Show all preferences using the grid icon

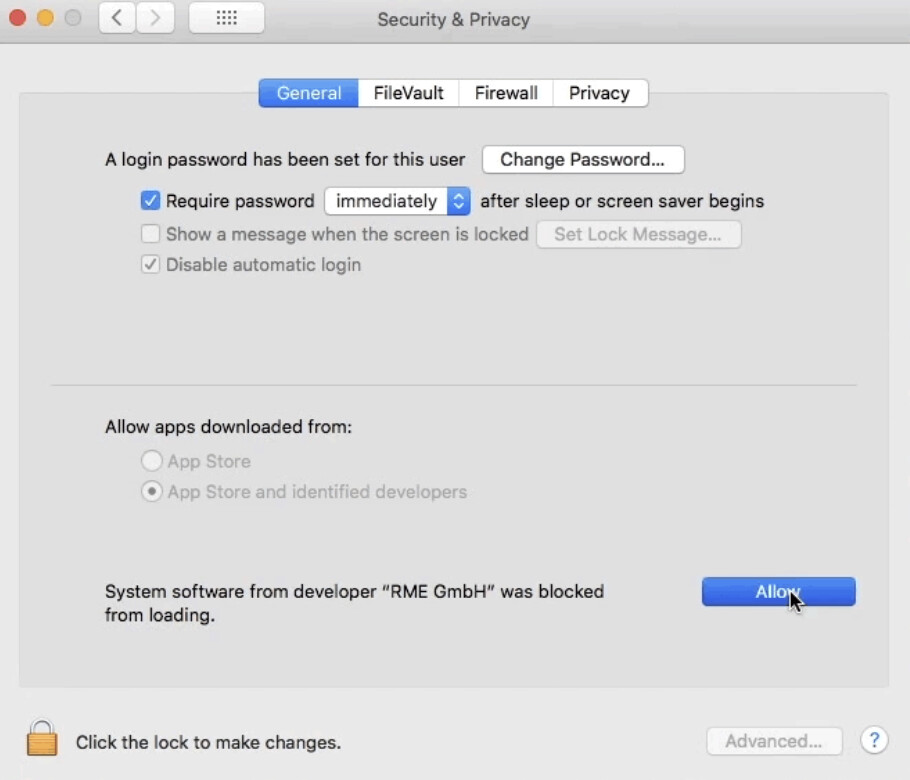pos(226,19)
